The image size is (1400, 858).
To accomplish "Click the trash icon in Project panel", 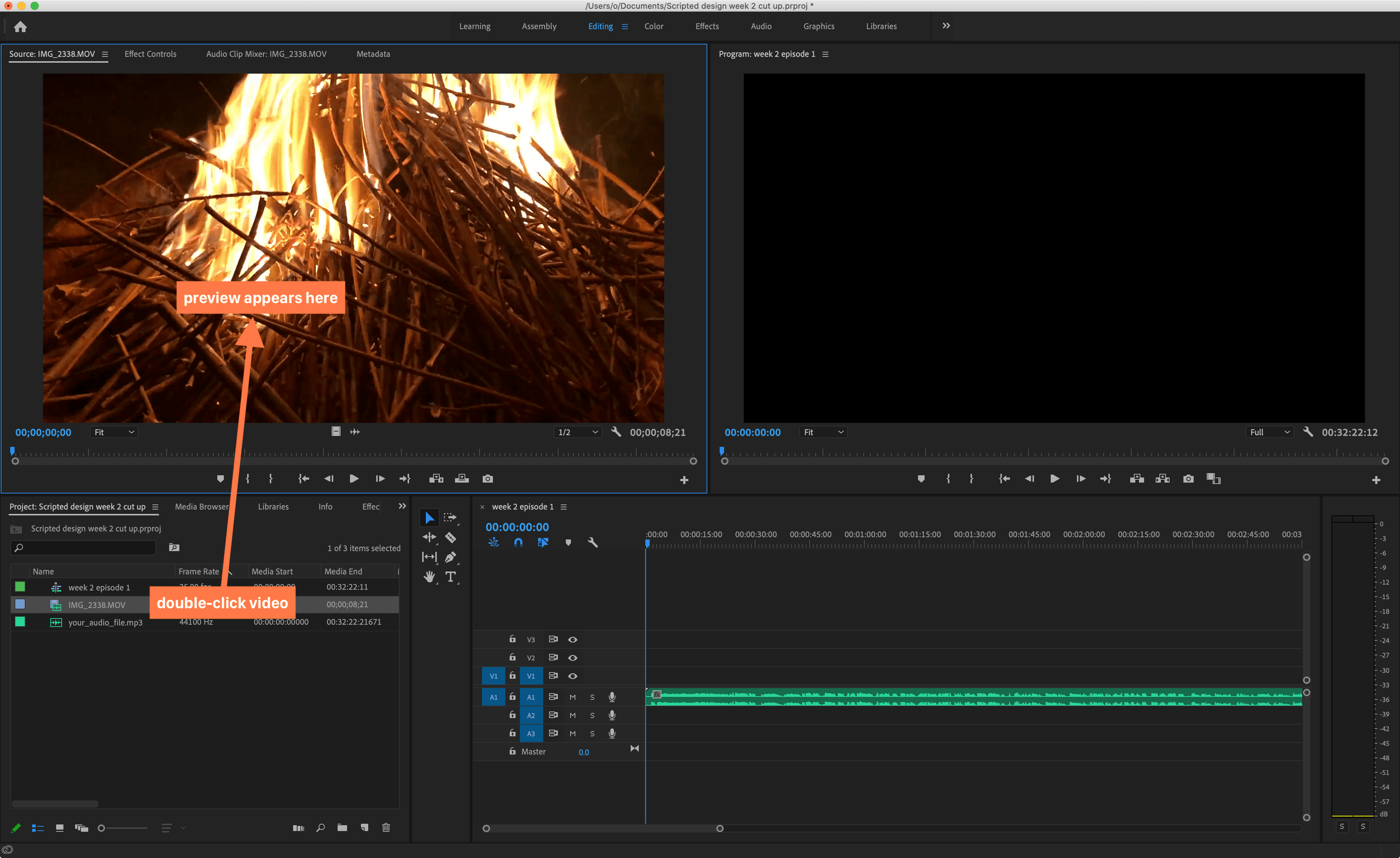I will [386, 828].
